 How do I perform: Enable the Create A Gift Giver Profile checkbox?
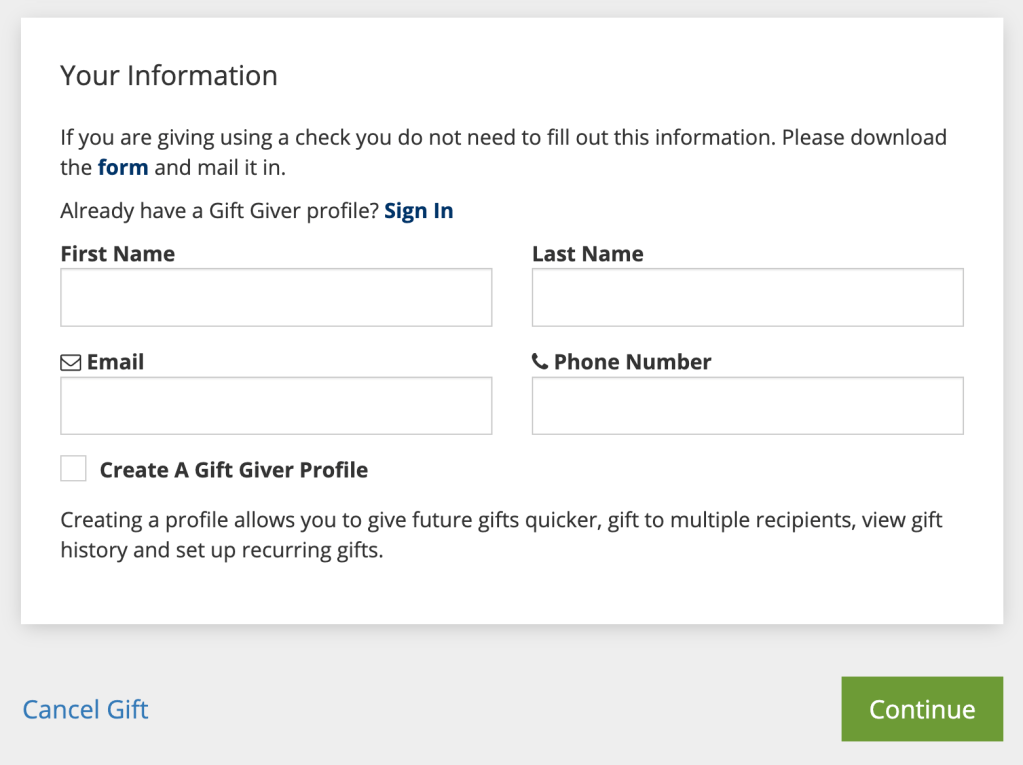click(73, 467)
